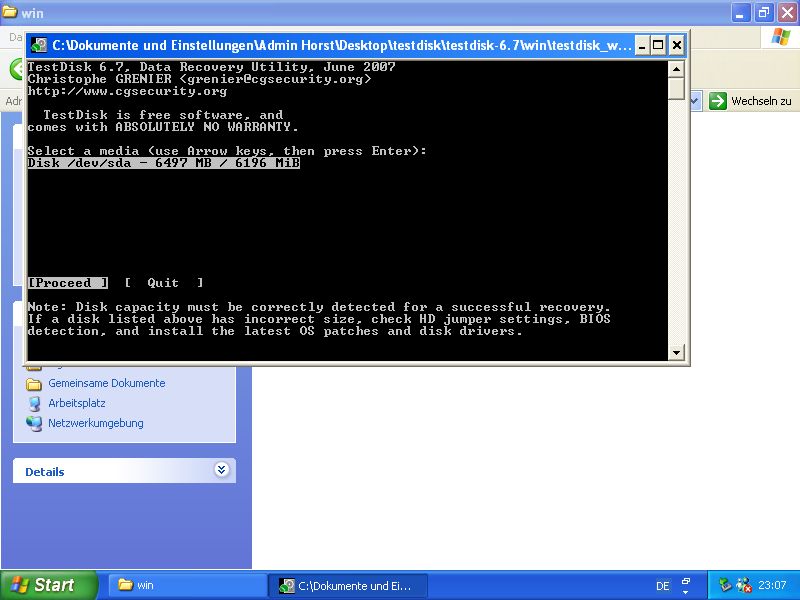Click win folder icon in title bar
Screen dimensions: 800x600
click(9, 12)
